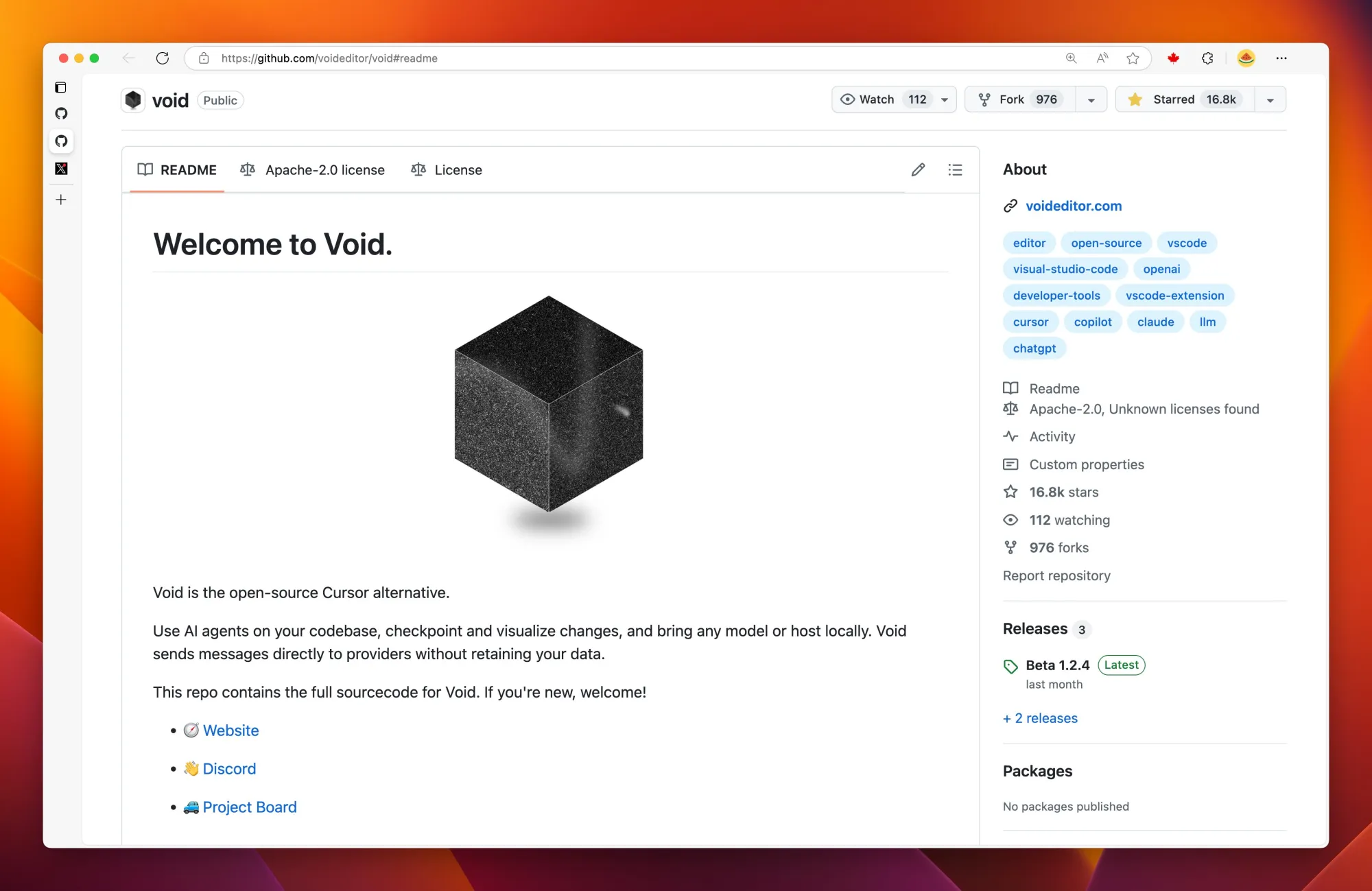Click the pencil edit README icon
The image size is (1372, 891).
(918, 170)
